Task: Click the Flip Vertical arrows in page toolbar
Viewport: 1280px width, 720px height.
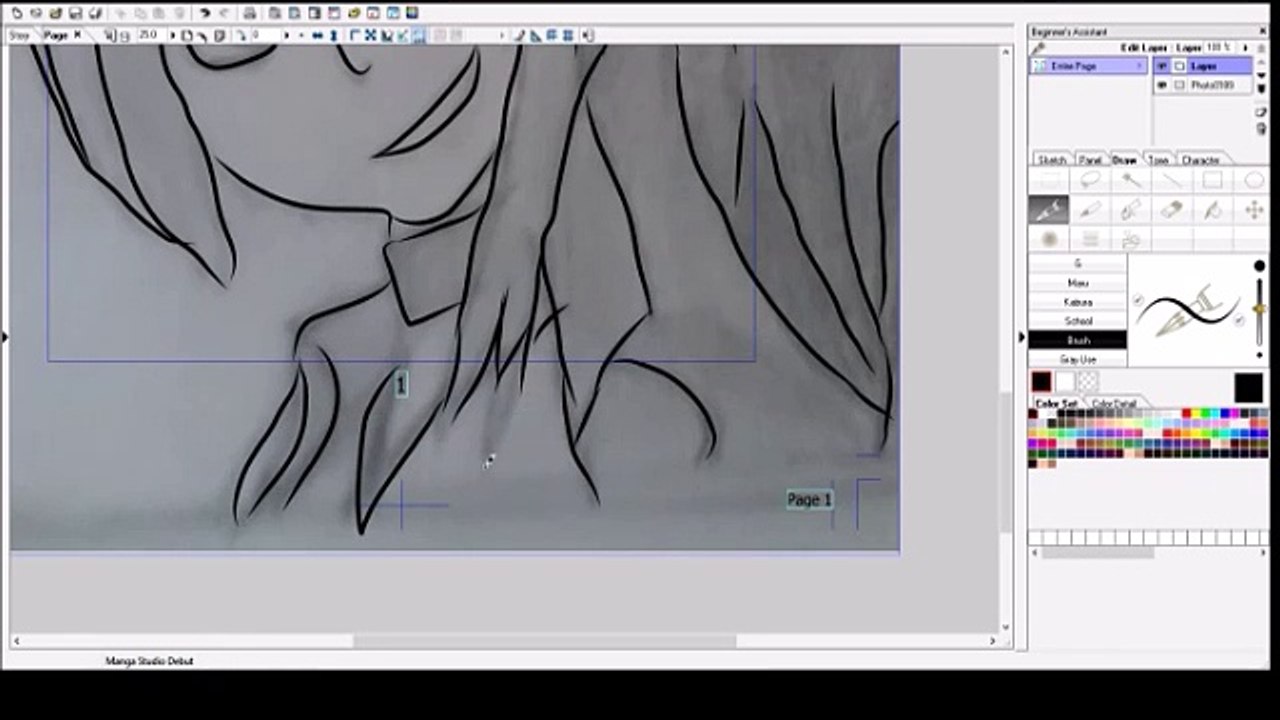Action: pos(334,35)
